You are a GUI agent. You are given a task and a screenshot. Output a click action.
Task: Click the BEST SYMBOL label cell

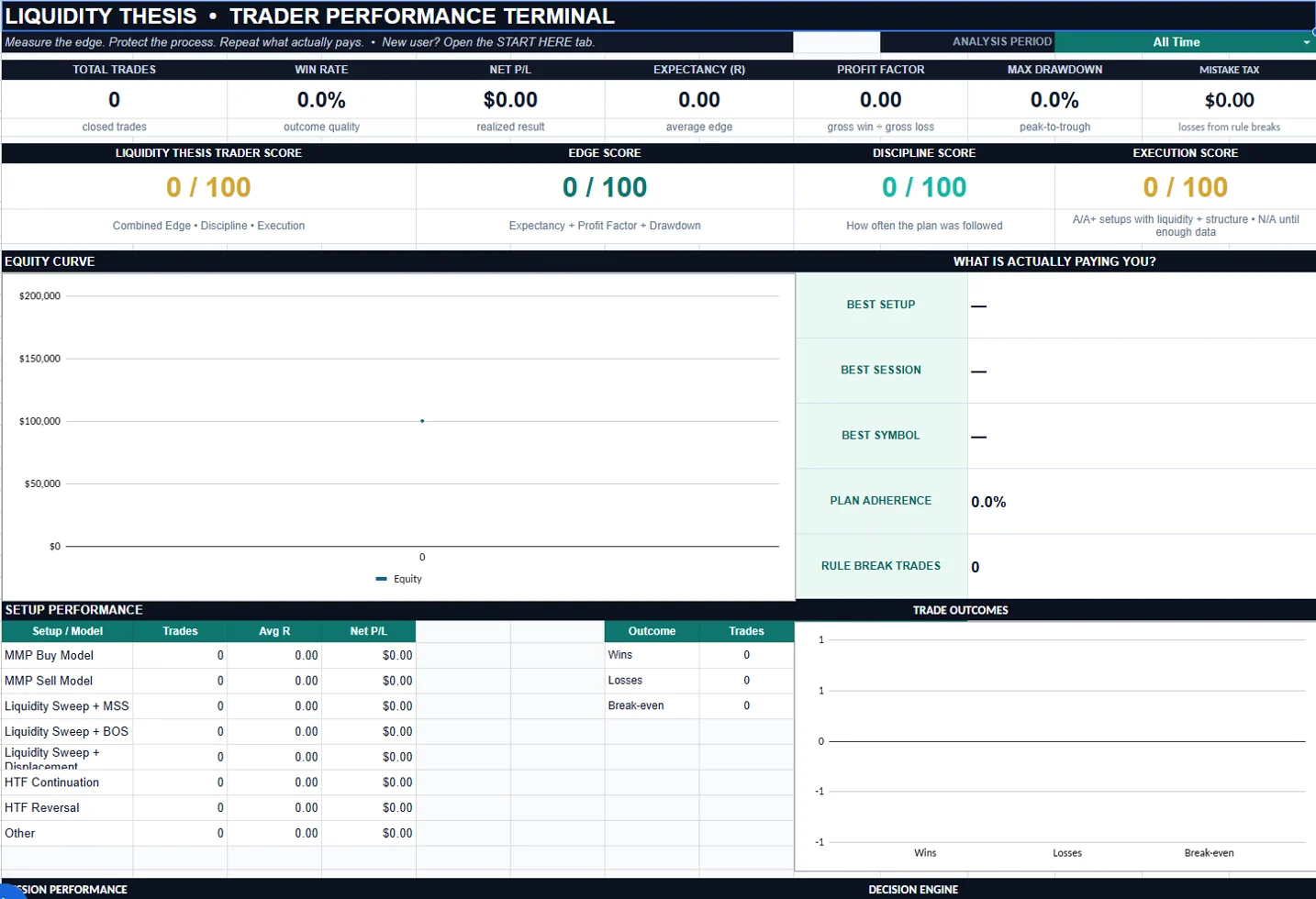(x=881, y=435)
